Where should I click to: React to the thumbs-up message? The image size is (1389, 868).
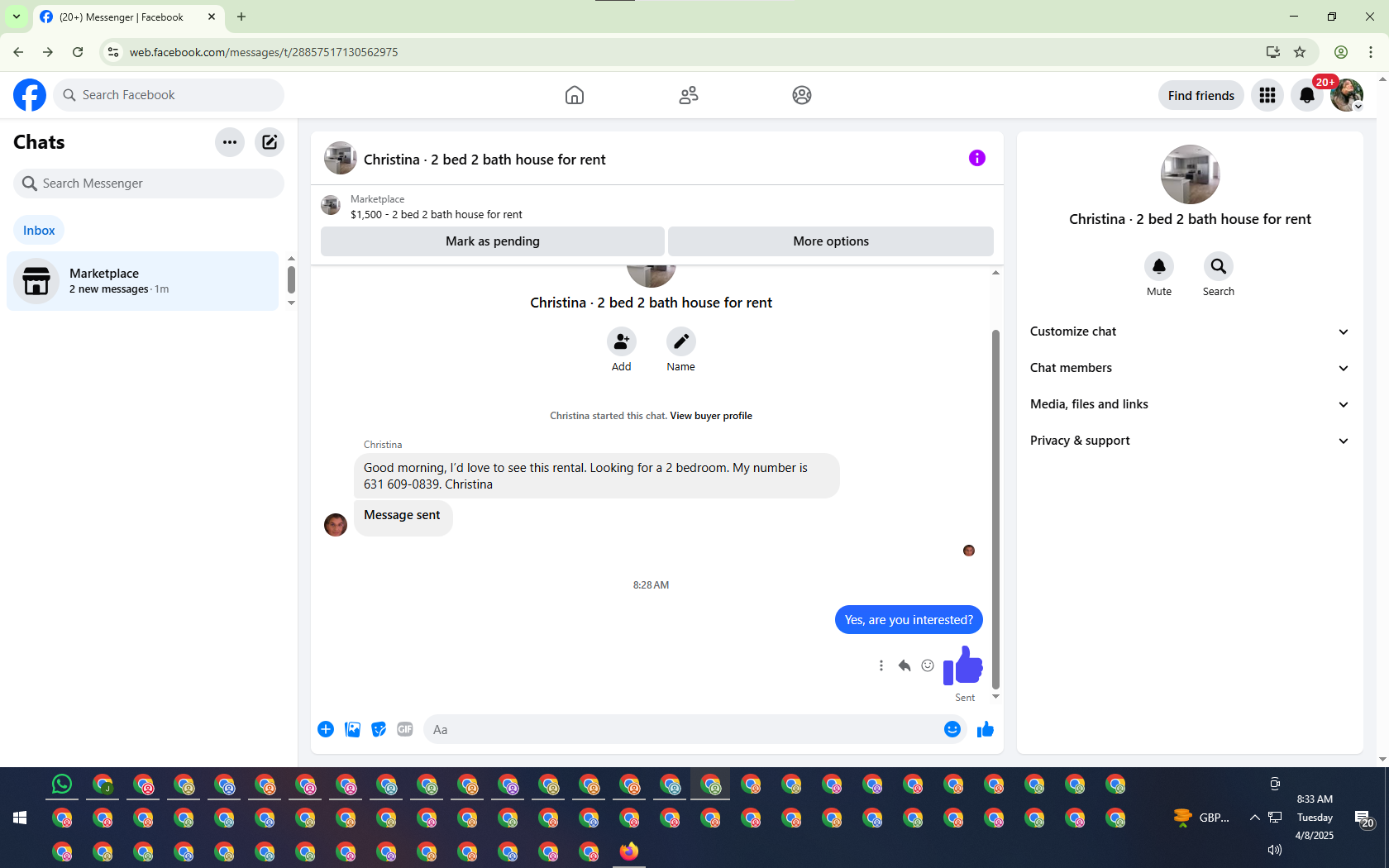pos(928,665)
